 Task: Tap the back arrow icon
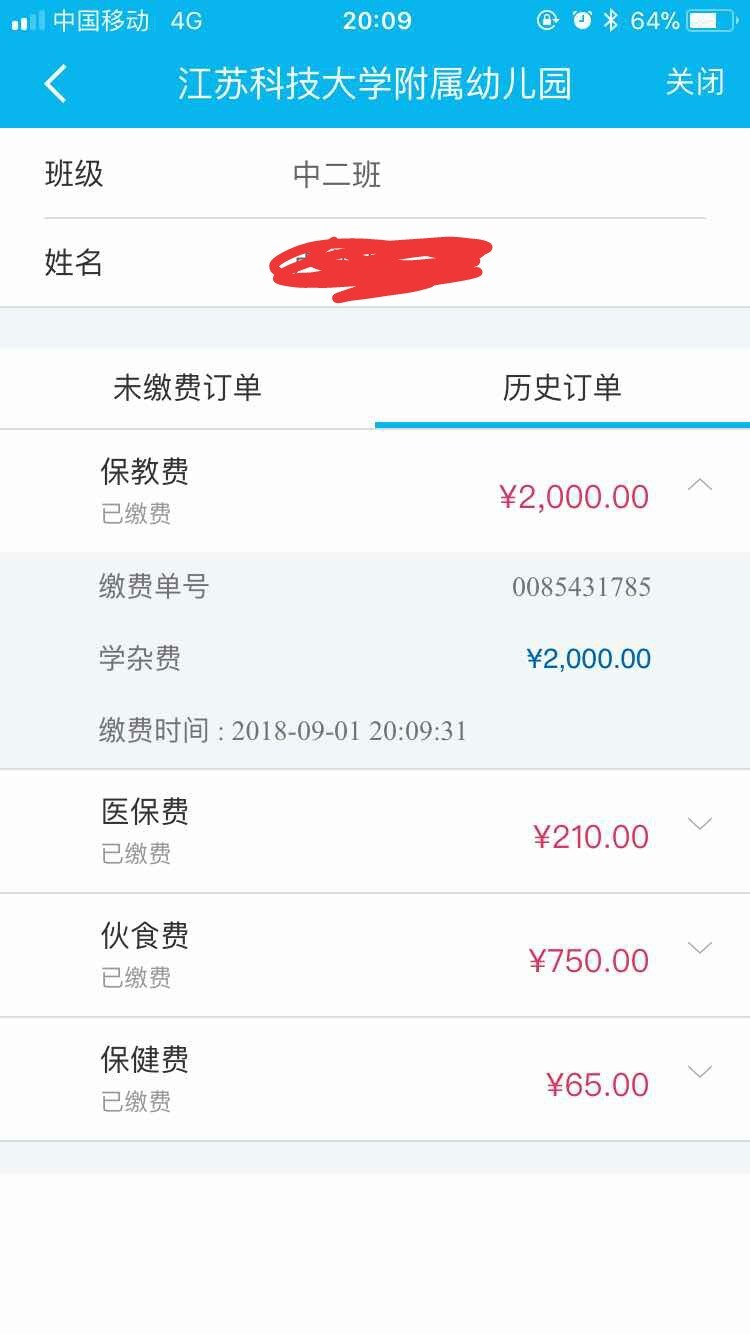[x=56, y=83]
